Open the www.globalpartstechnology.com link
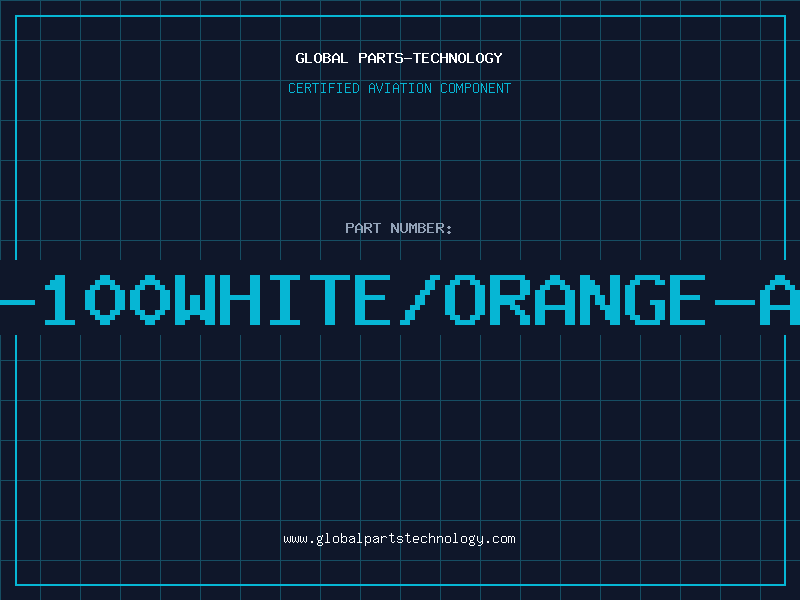This screenshot has width=800, height=600. click(x=399, y=539)
